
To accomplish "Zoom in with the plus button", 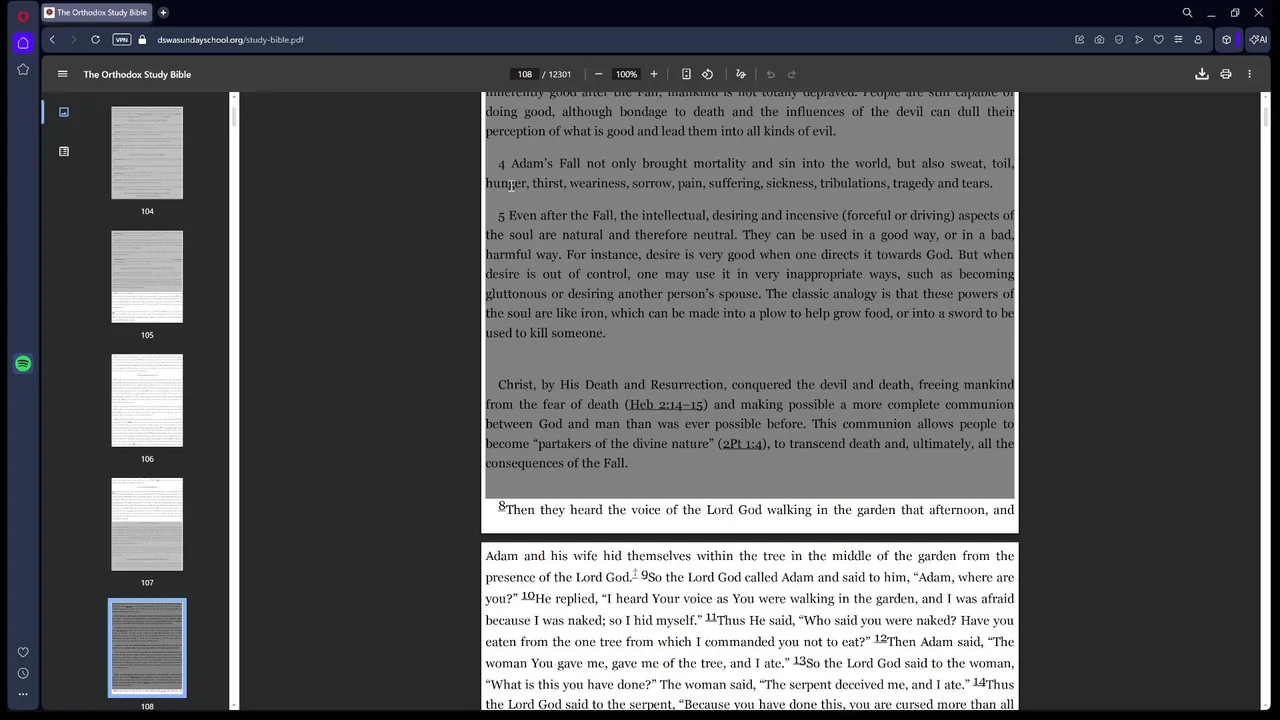I will click(x=654, y=74).
